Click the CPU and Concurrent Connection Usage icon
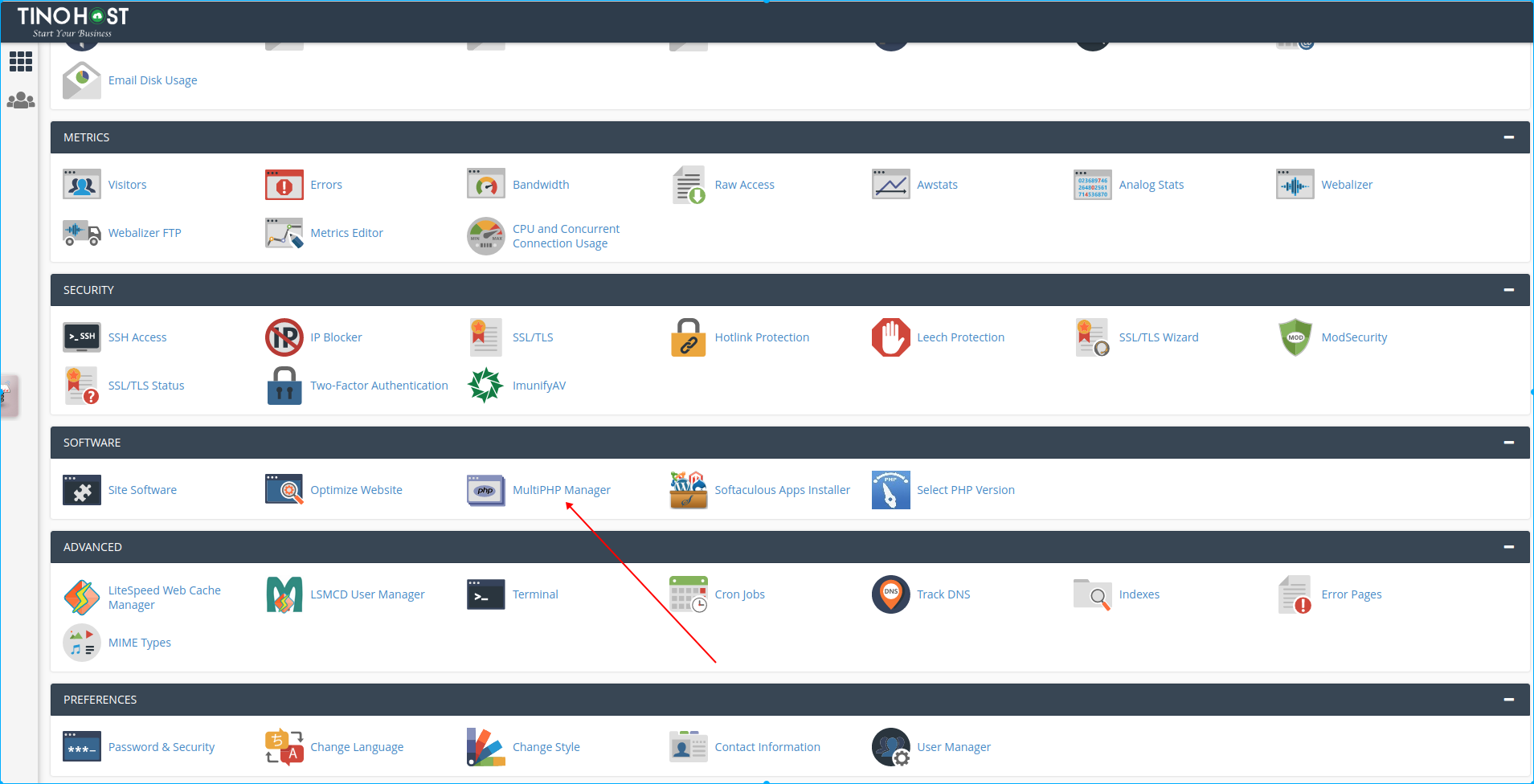Image resolution: width=1534 pixels, height=784 pixels. (x=486, y=236)
